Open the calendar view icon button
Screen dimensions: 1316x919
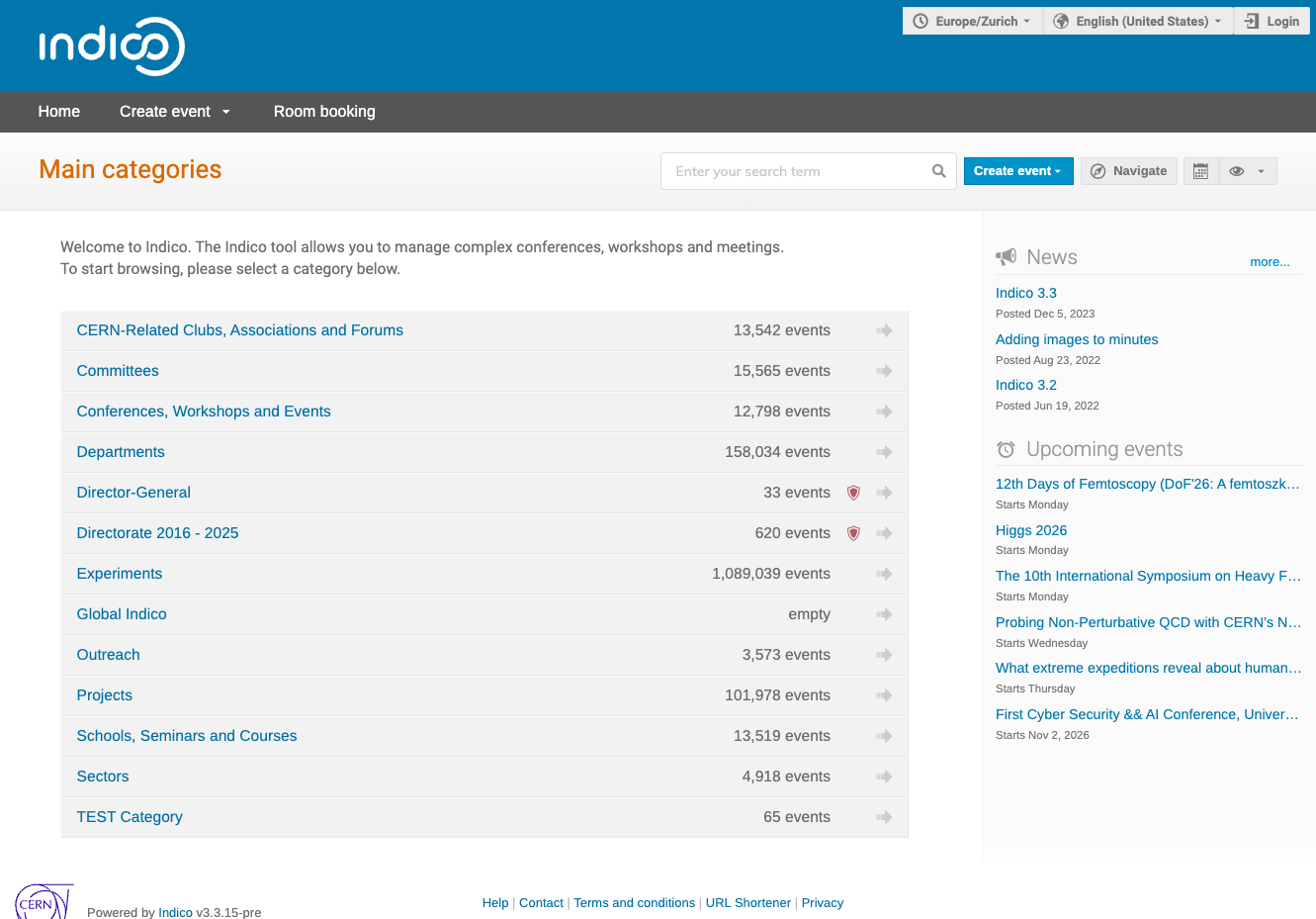[x=1200, y=171]
